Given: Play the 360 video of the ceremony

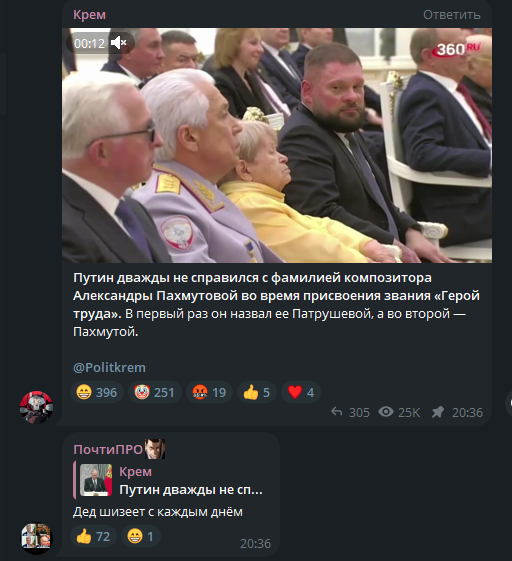Looking at the screenshot, I should point(277,145).
